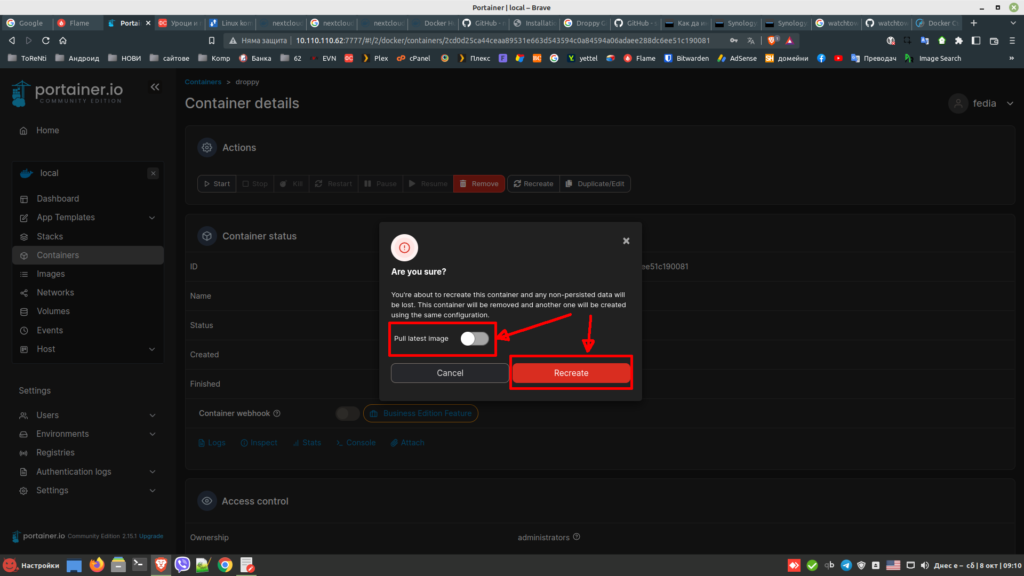The width and height of the screenshot is (1024, 576).
Task: Open Google Chrome from the taskbar
Action: [x=225, y=565]
